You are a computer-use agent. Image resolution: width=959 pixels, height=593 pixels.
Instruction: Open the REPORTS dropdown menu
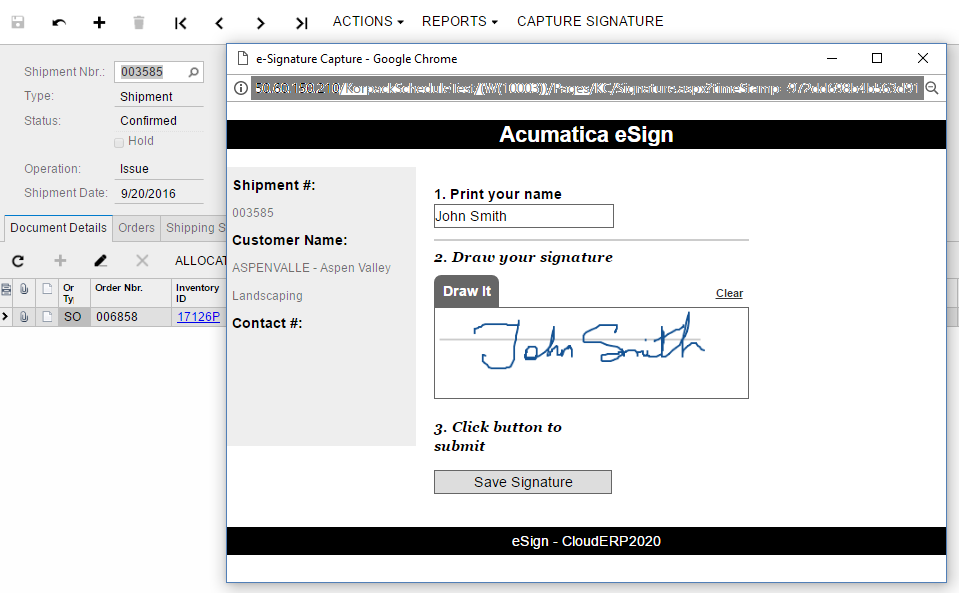[459, 21]
